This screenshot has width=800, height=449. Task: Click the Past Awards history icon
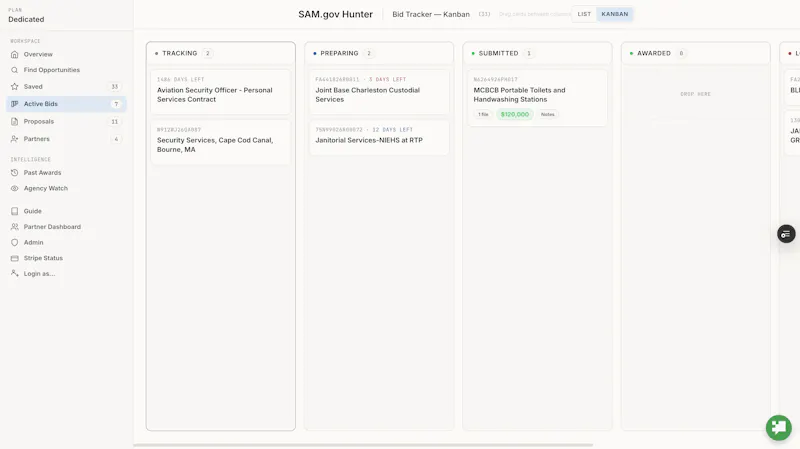[14, 172]
